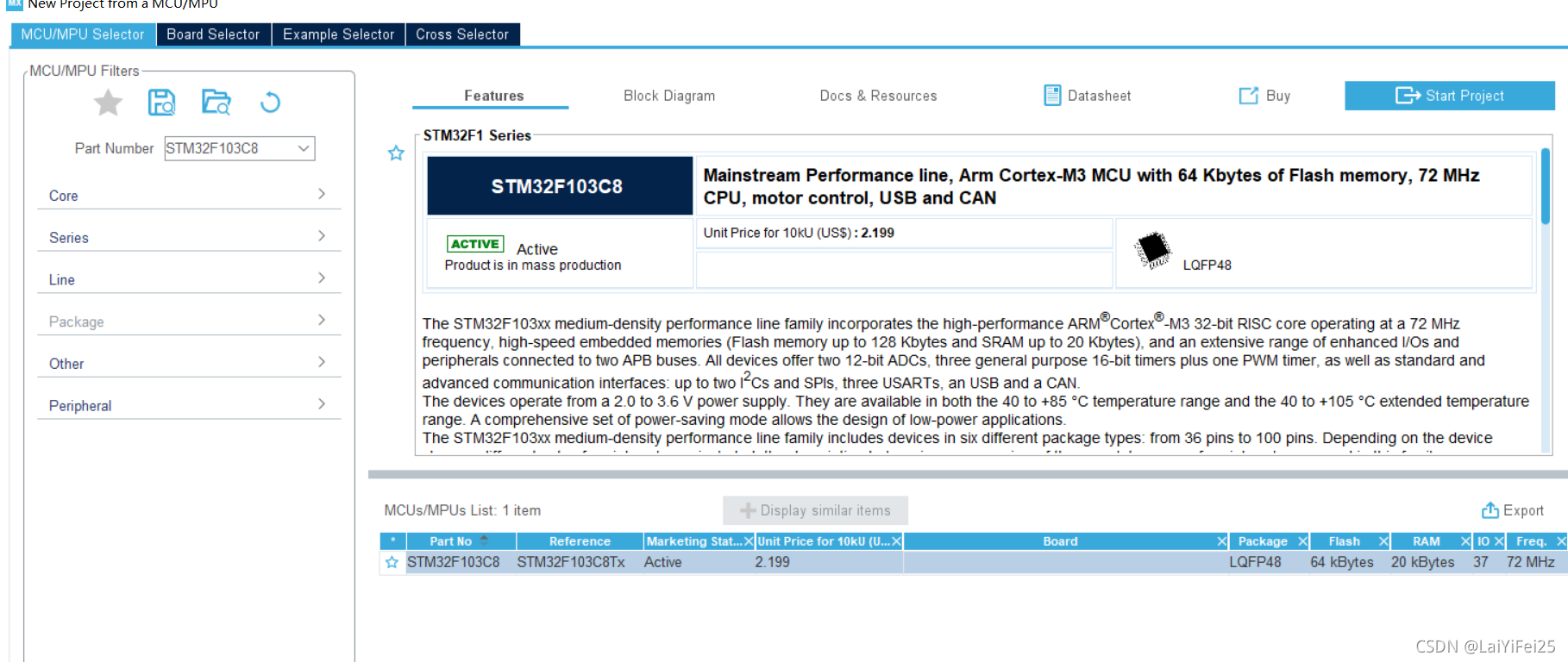This screenshot has height=662, width=1568.
Task: Click Display similar items button
Action: coord(815,510)
